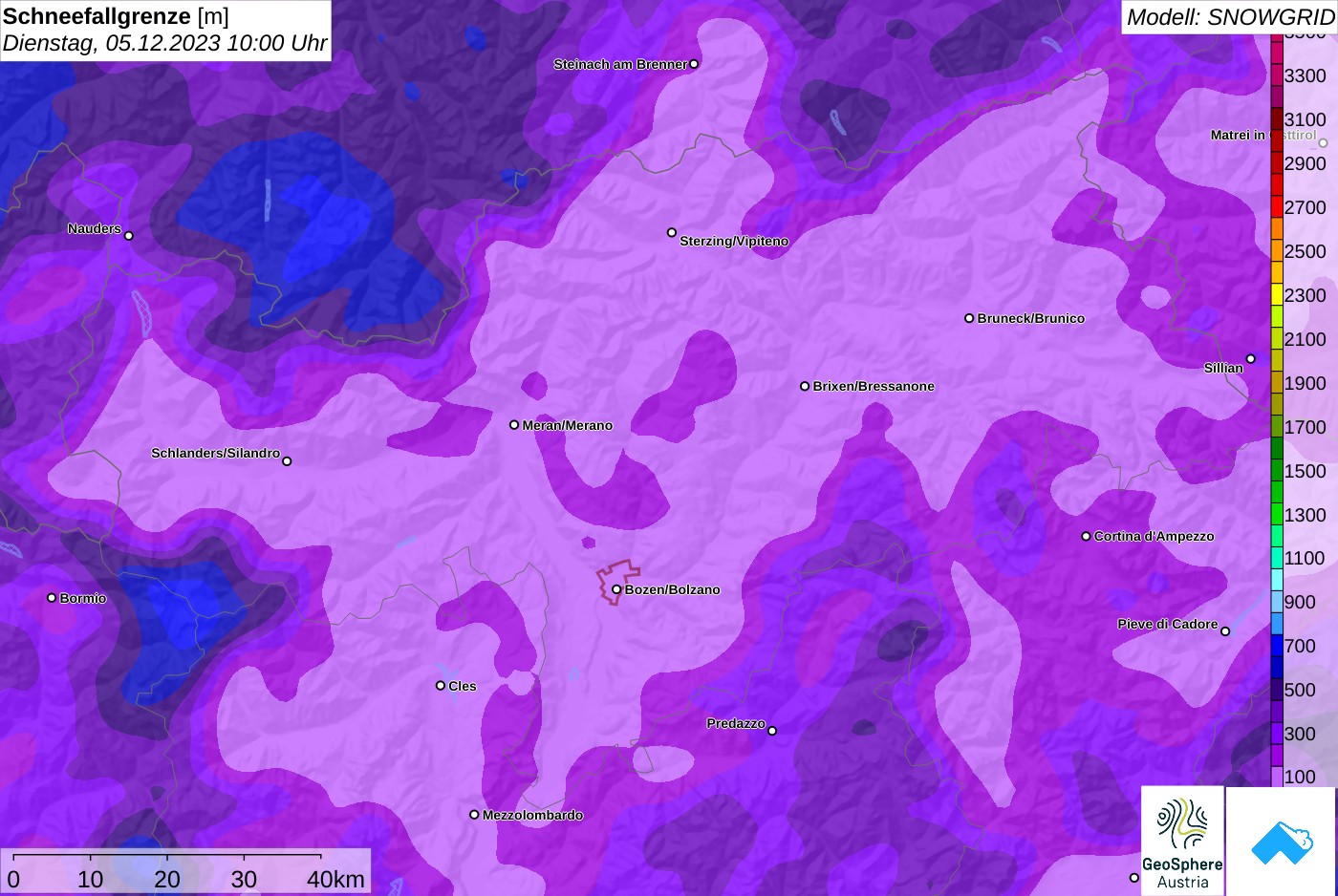The height and width of the screenshot is (896, 1338).
Task: Click the Sterzing/Vipiteno label
Action: click(x=734, y=241)
